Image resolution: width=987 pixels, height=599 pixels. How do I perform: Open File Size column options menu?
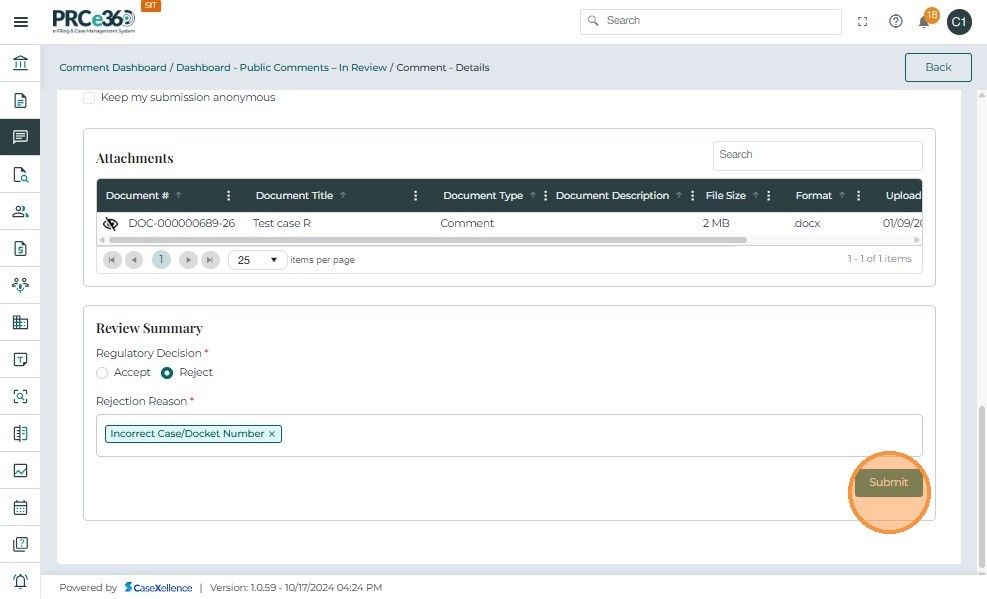click(769, 196)
